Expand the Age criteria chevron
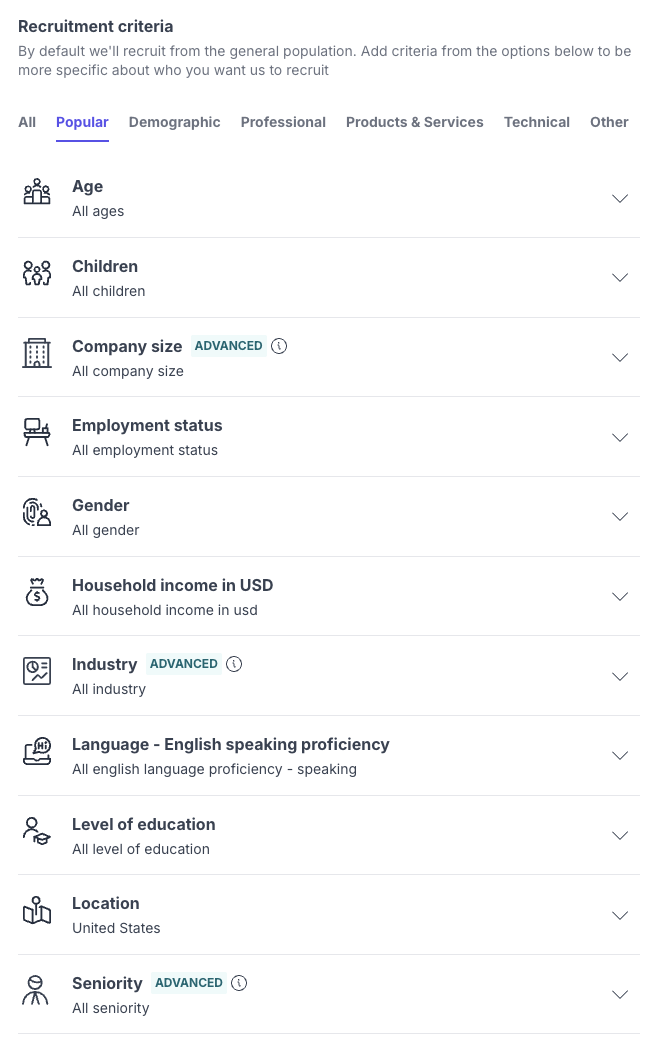This screenshot has width=658, height=1056. [620, 198]
